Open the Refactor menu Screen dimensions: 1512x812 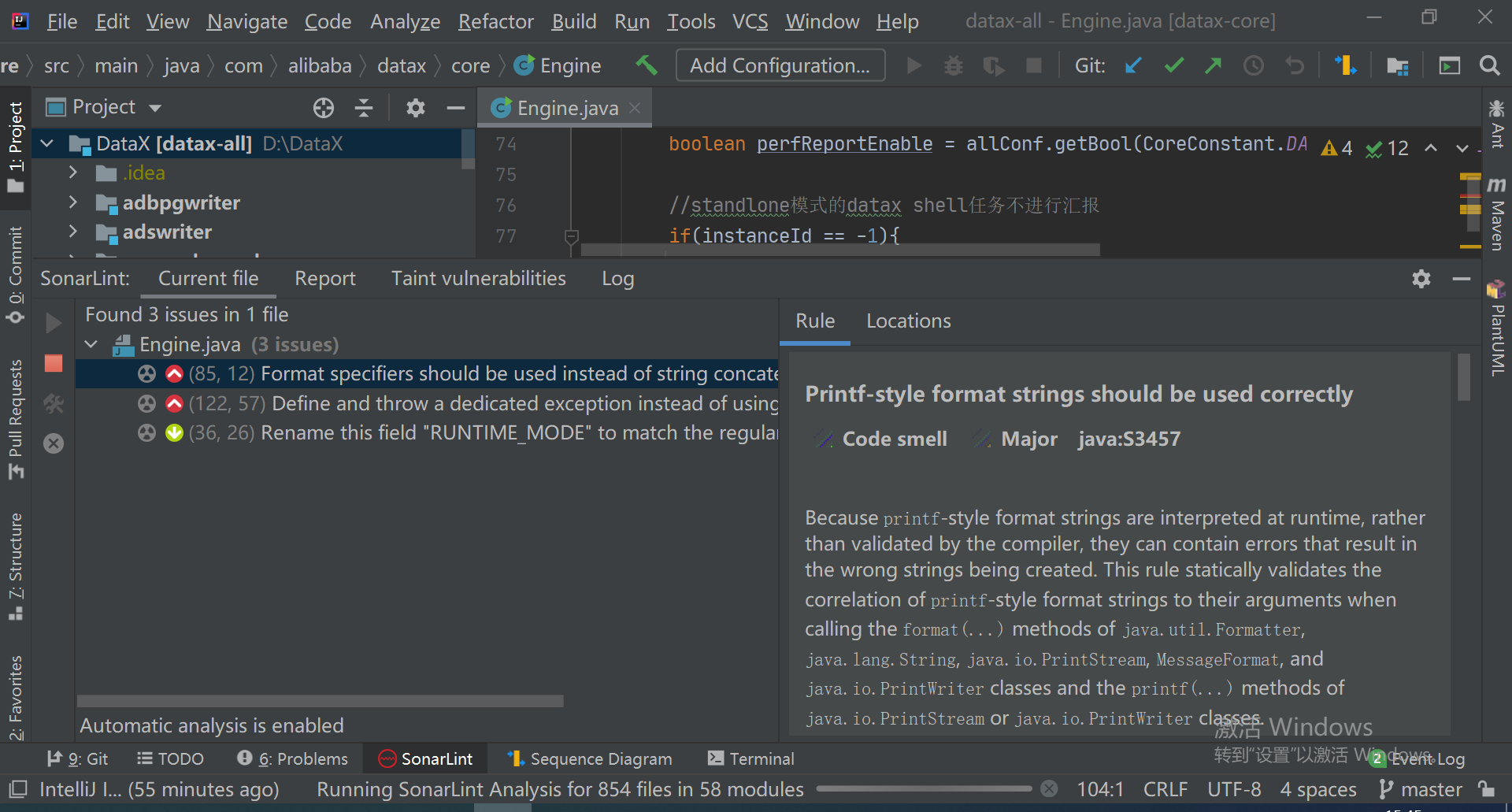click(x=495, y=21)
